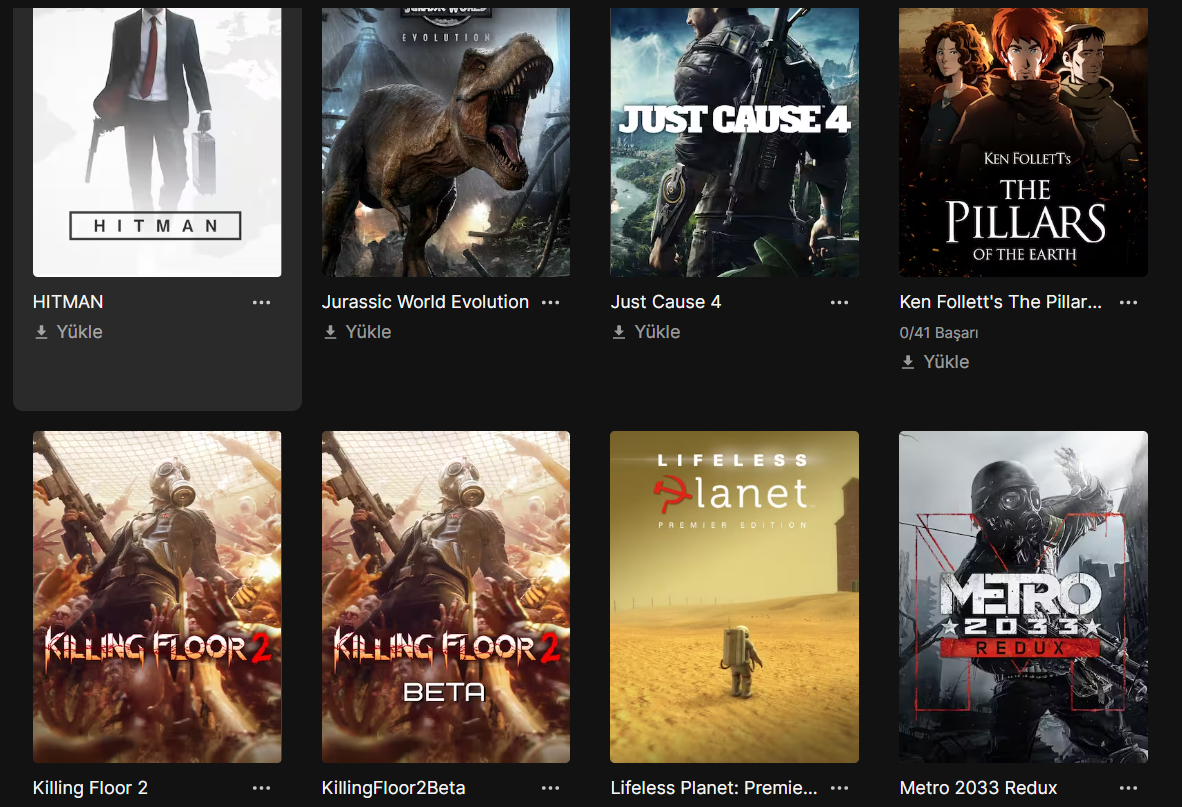This screenshot has height=807, width=1182.
Task: Open Metro 2033 Redux three-dot menu
Action: [1128, 787]
